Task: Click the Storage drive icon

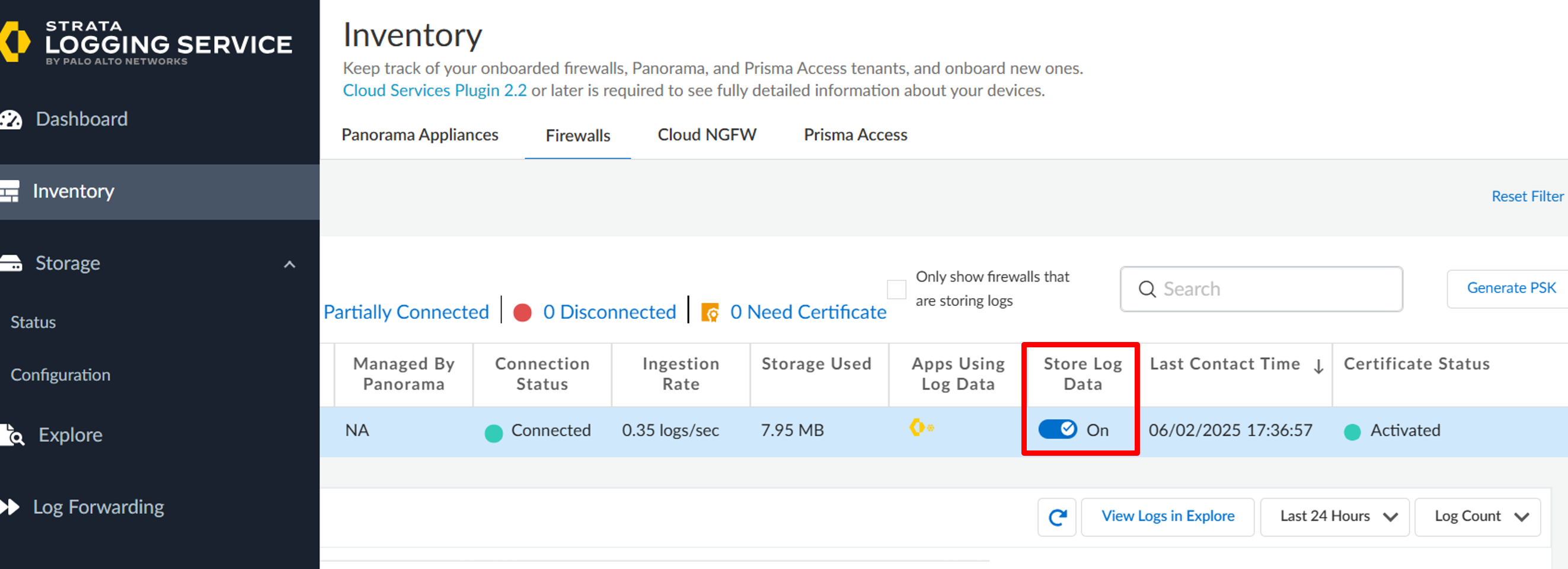Action: click(10, 263)
